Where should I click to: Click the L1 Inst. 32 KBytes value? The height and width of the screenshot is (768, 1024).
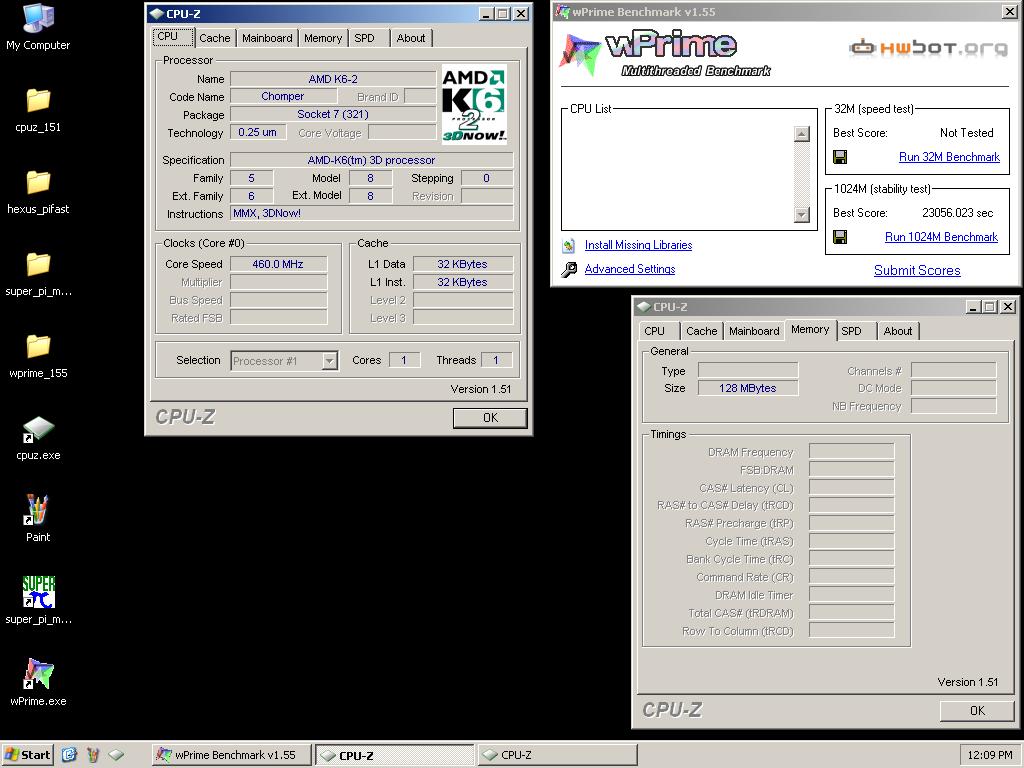click(x=462, y=282)
